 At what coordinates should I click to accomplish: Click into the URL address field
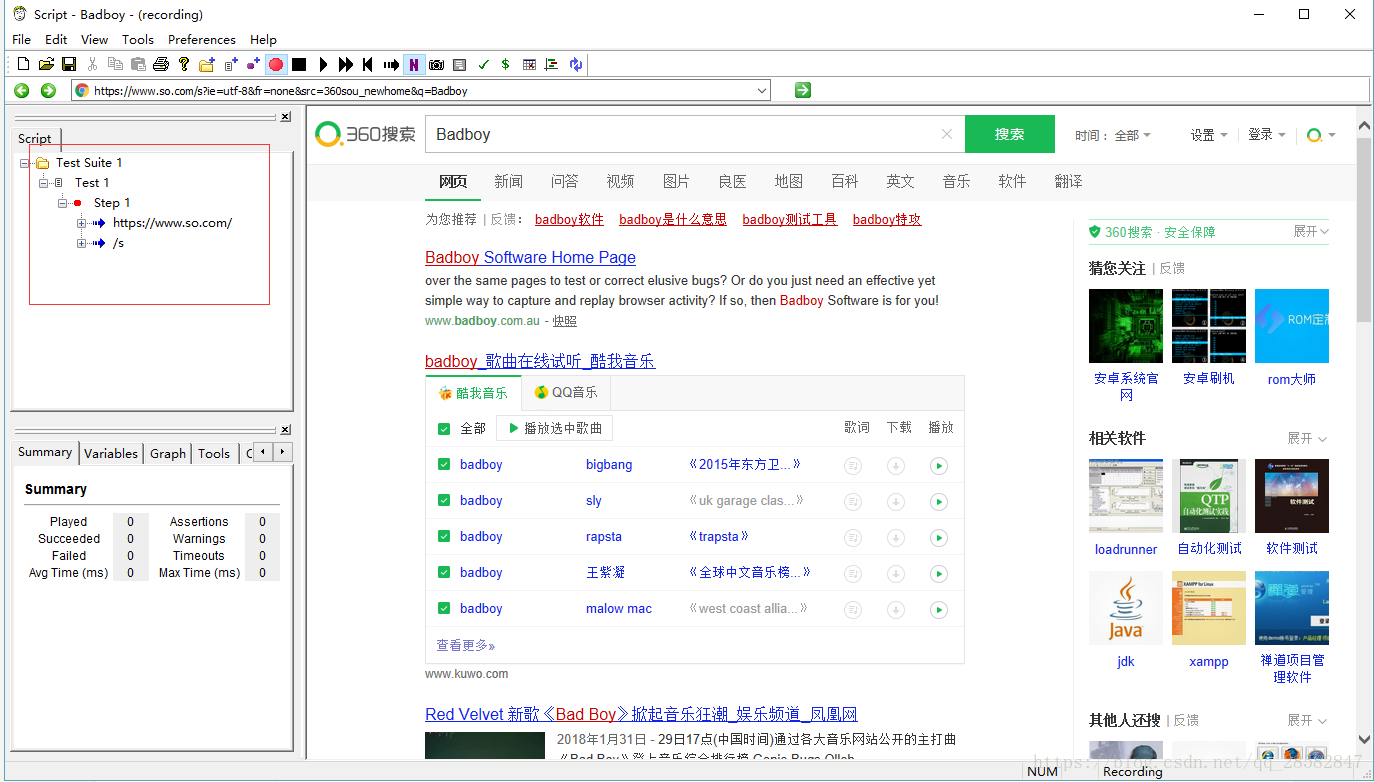[x=421, y=90]
